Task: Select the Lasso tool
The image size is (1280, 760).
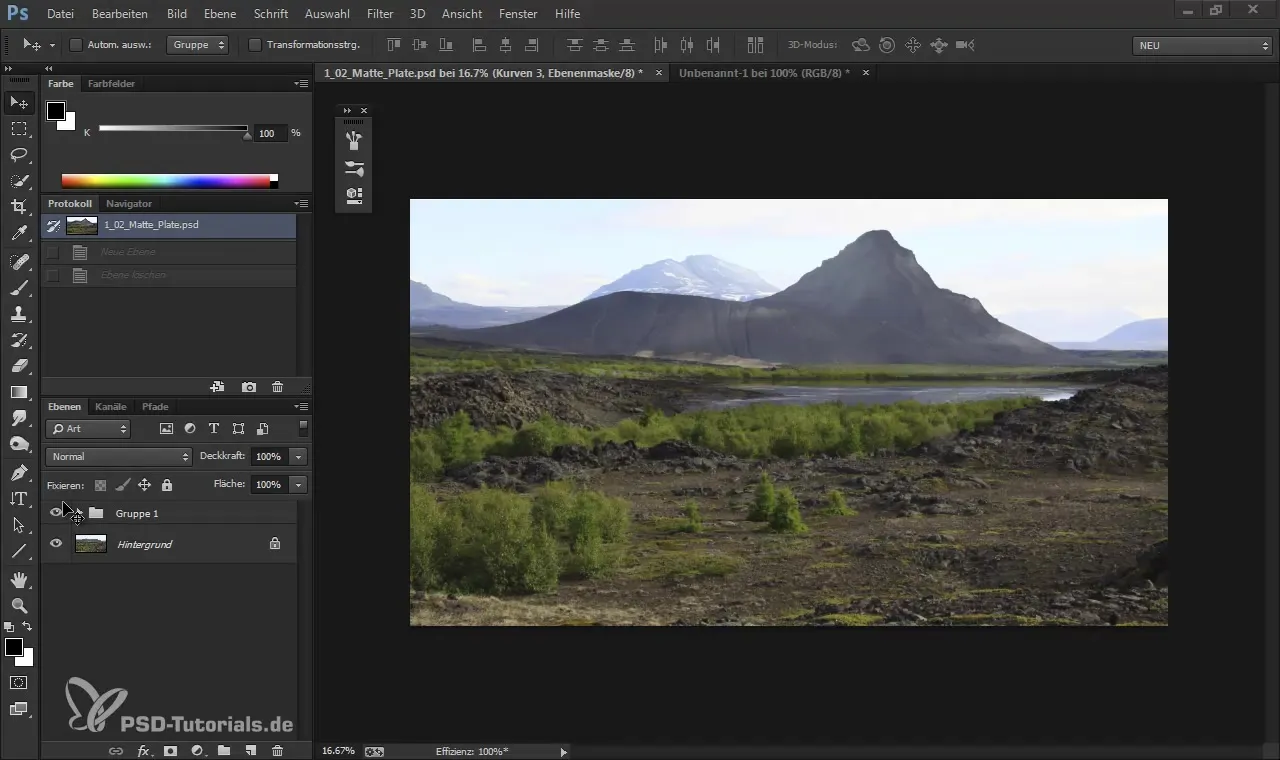Action: [x=19, y=155]
